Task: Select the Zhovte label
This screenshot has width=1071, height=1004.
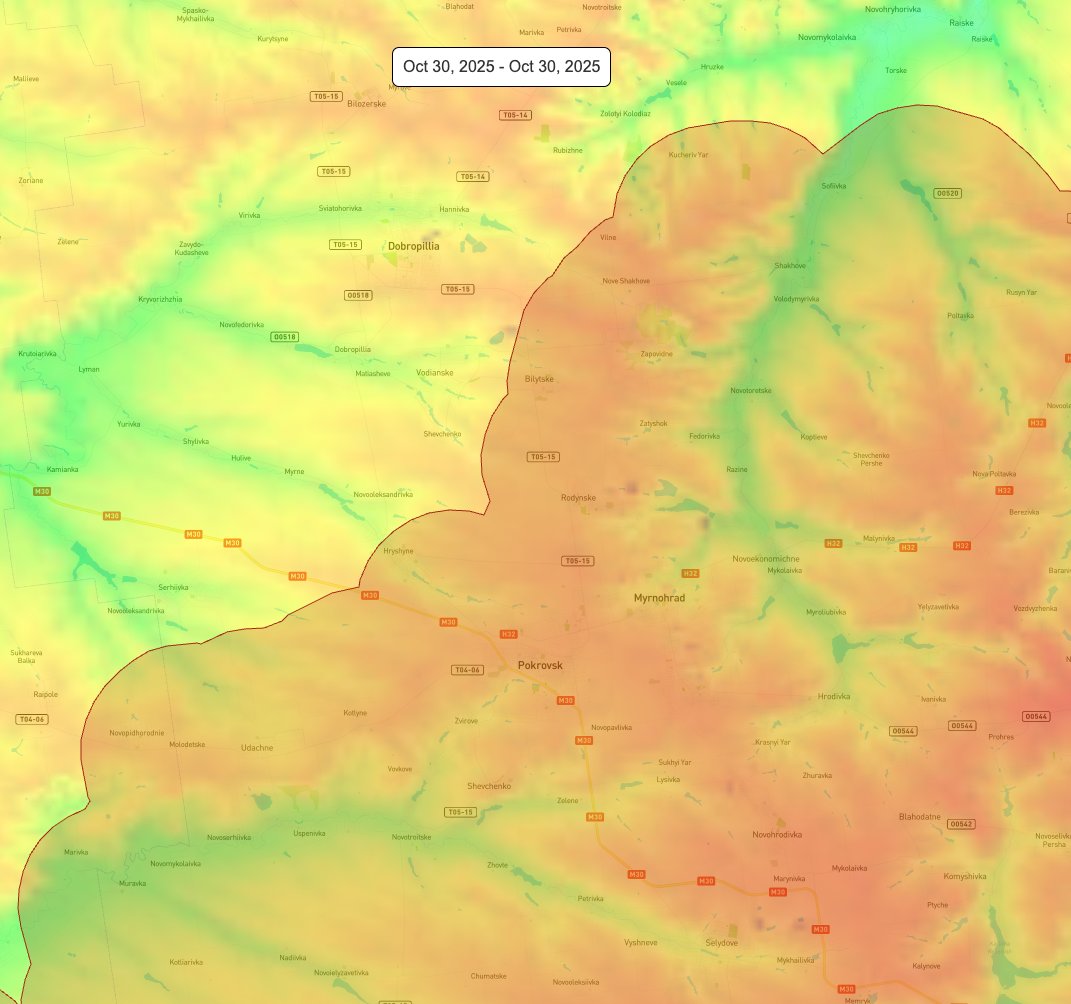Action: pos(497,865)
